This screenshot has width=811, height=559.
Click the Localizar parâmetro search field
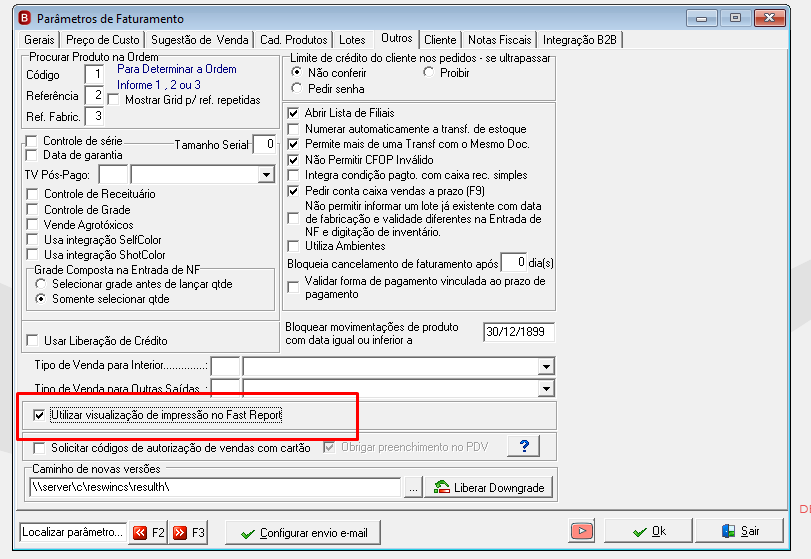point(73,532)
